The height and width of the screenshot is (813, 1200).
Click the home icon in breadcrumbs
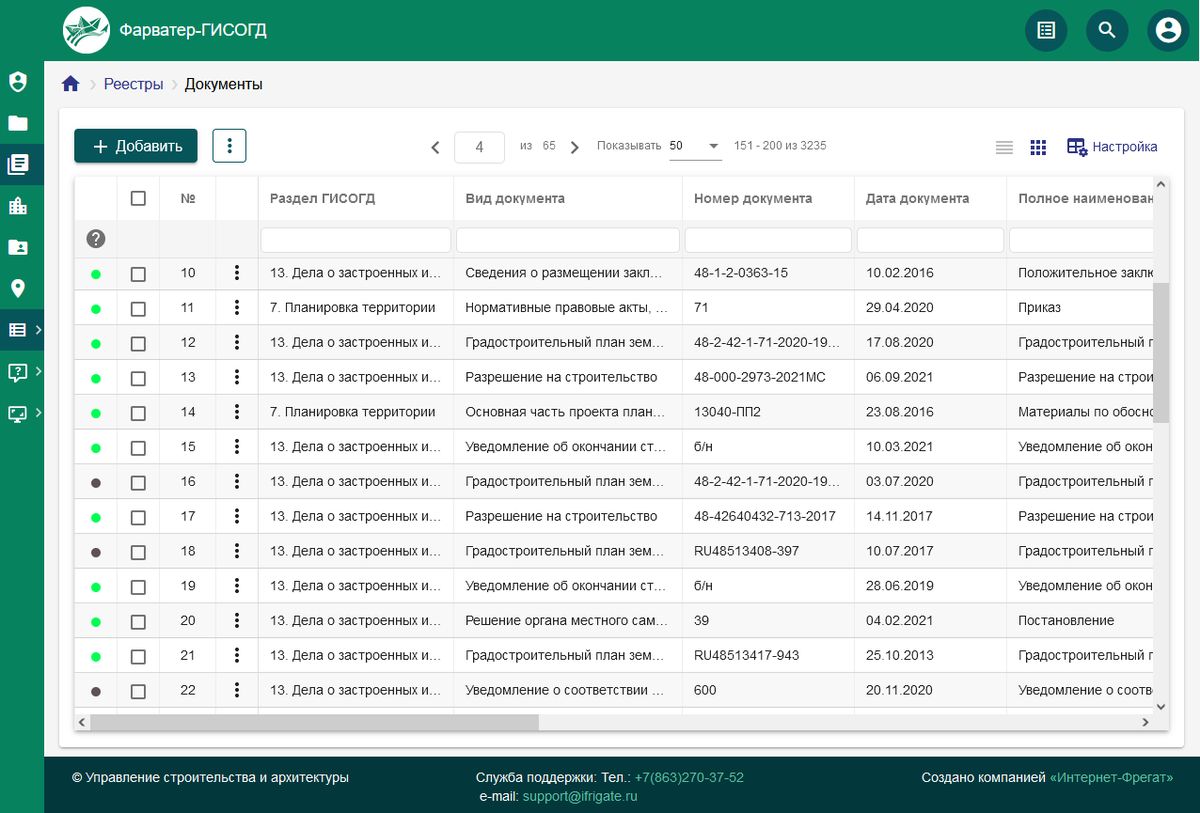point(70,84)
